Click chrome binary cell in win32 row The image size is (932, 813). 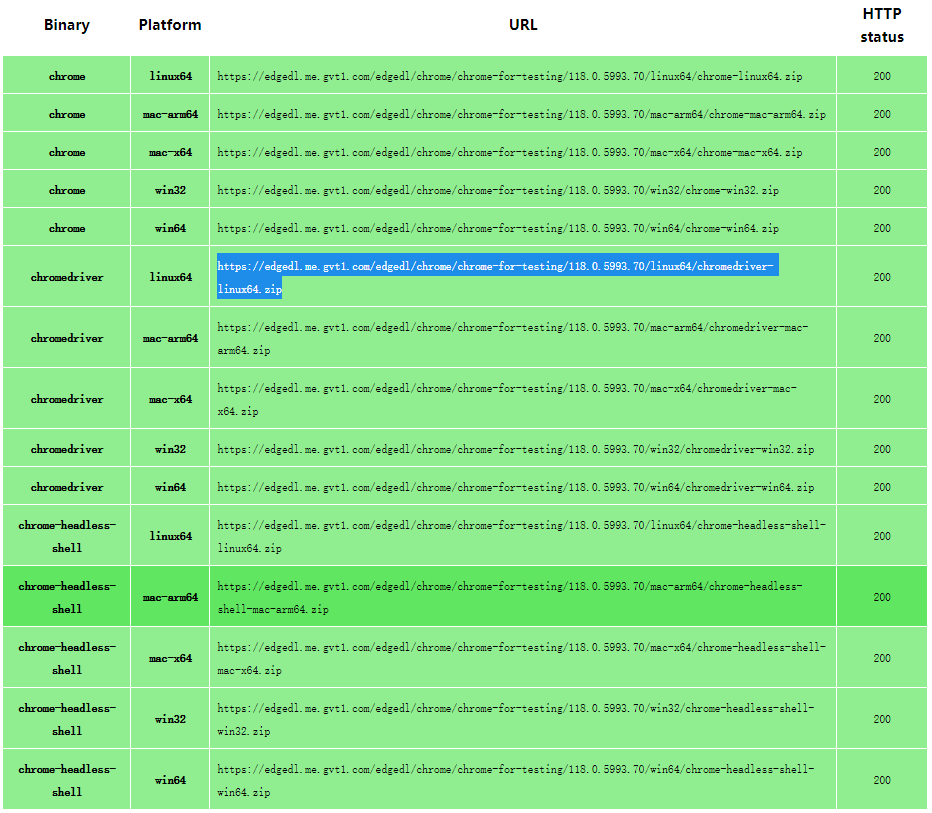tap(67, 190)
